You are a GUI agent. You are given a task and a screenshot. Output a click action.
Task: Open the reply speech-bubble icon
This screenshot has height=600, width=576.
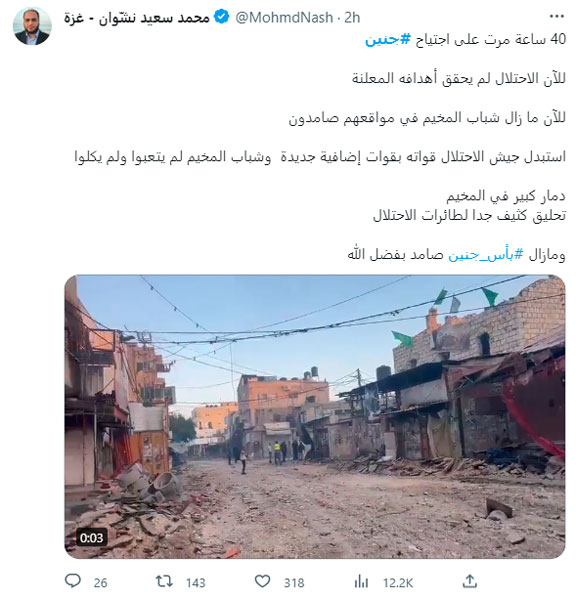(73, 582)
